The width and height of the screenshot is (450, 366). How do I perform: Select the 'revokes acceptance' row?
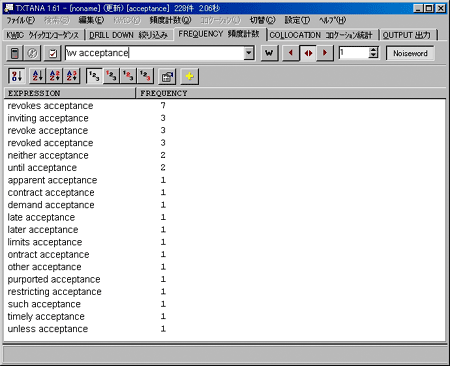[224, 106]
